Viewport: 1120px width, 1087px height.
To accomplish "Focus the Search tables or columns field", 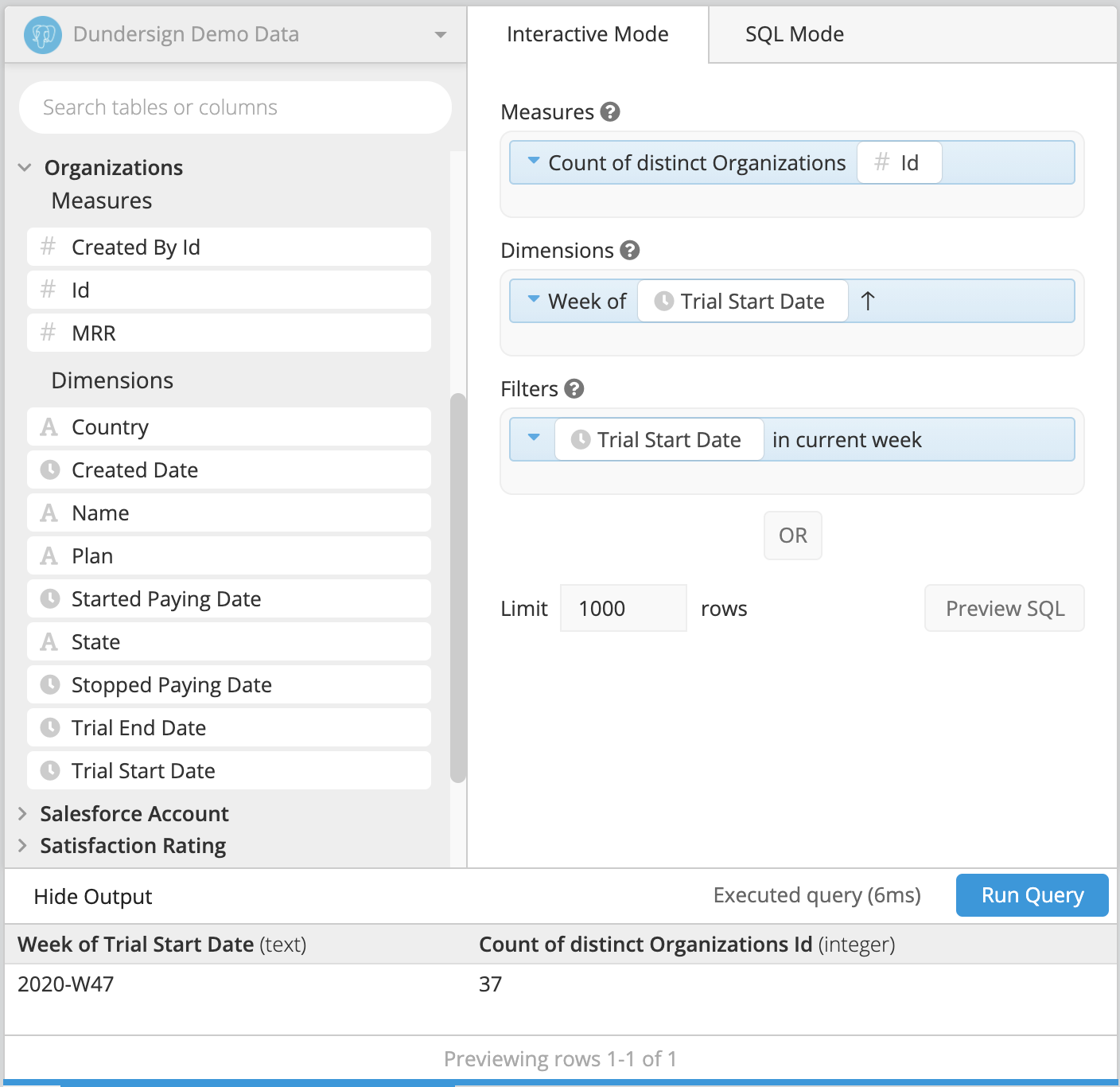I will (x=235, y=107).
